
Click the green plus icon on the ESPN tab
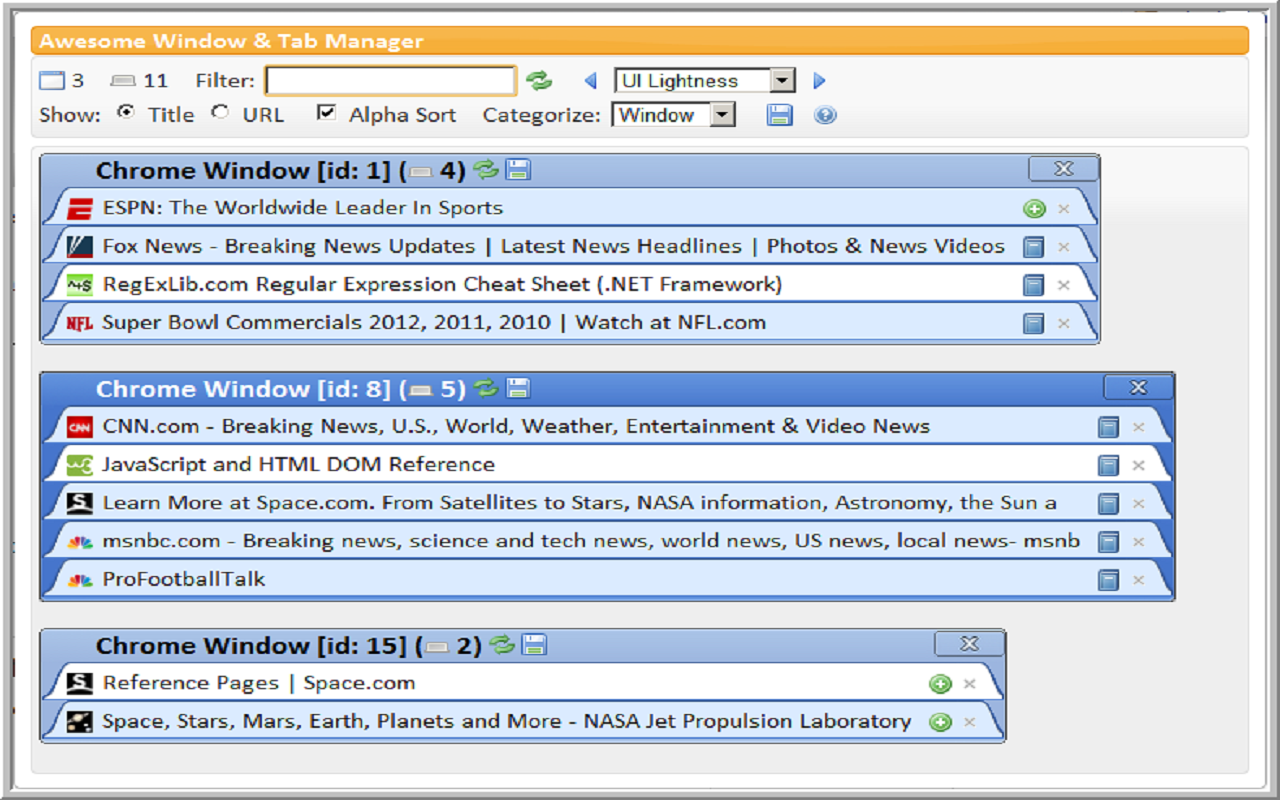click(x=1036, y=208)
